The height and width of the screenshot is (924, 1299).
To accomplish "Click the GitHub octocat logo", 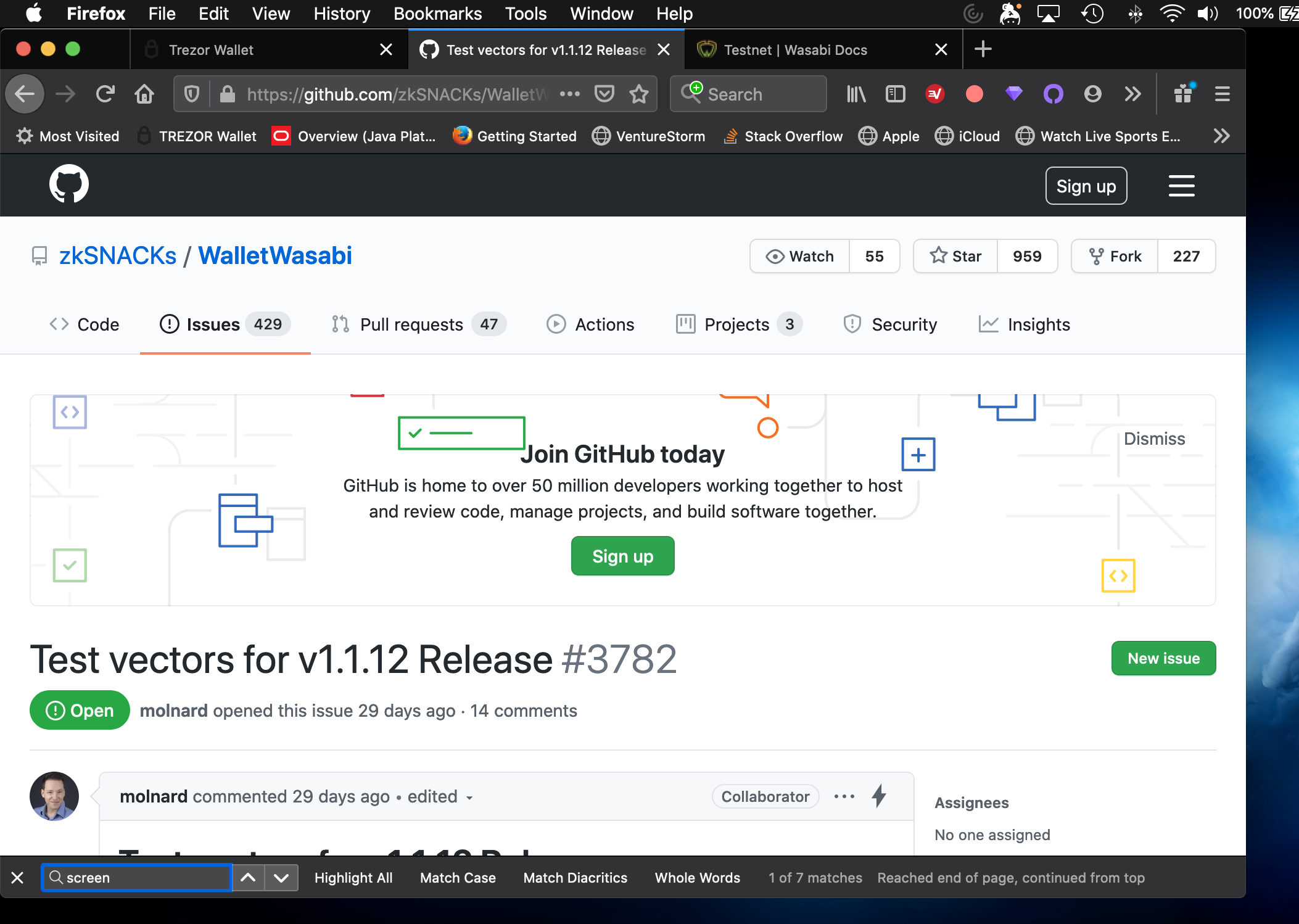I will click(x=68, y=184).
